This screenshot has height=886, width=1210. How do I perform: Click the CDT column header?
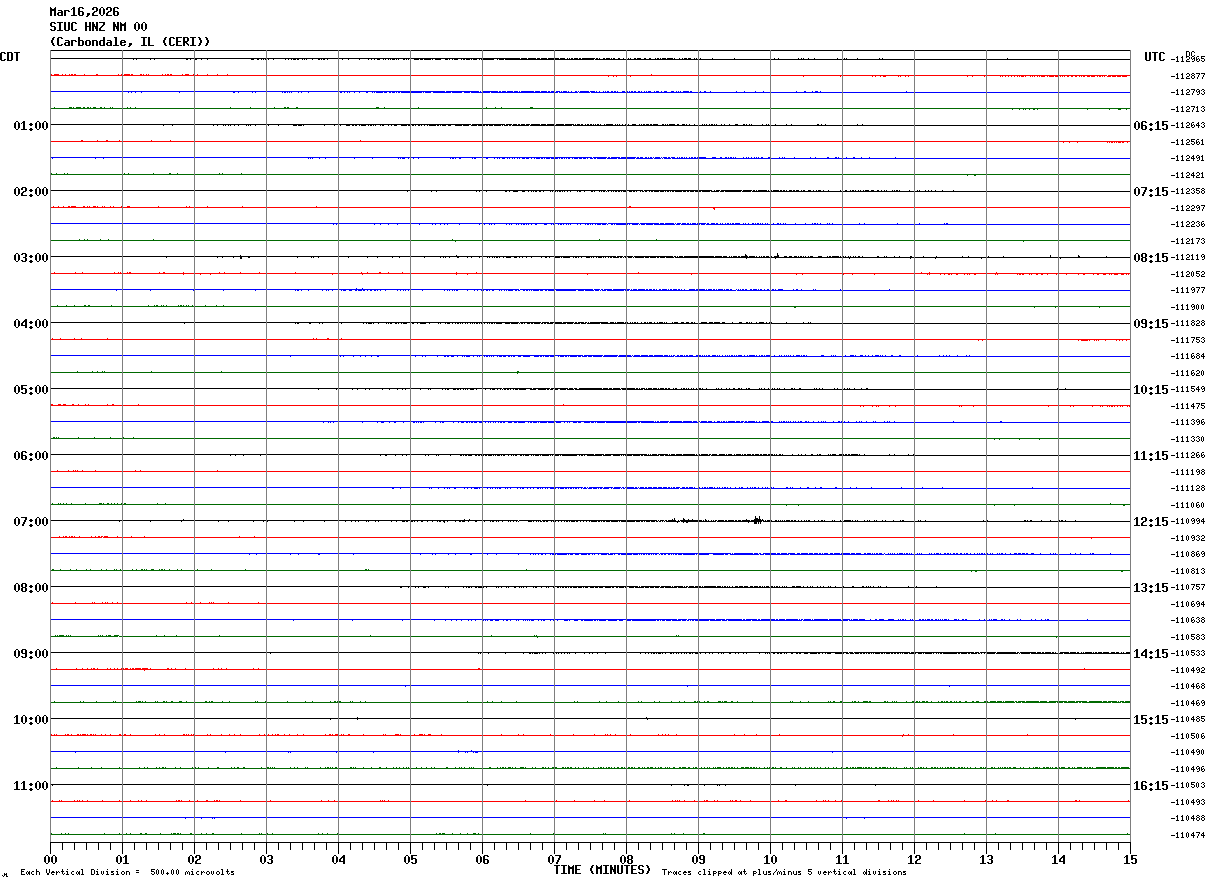point(10,57)
